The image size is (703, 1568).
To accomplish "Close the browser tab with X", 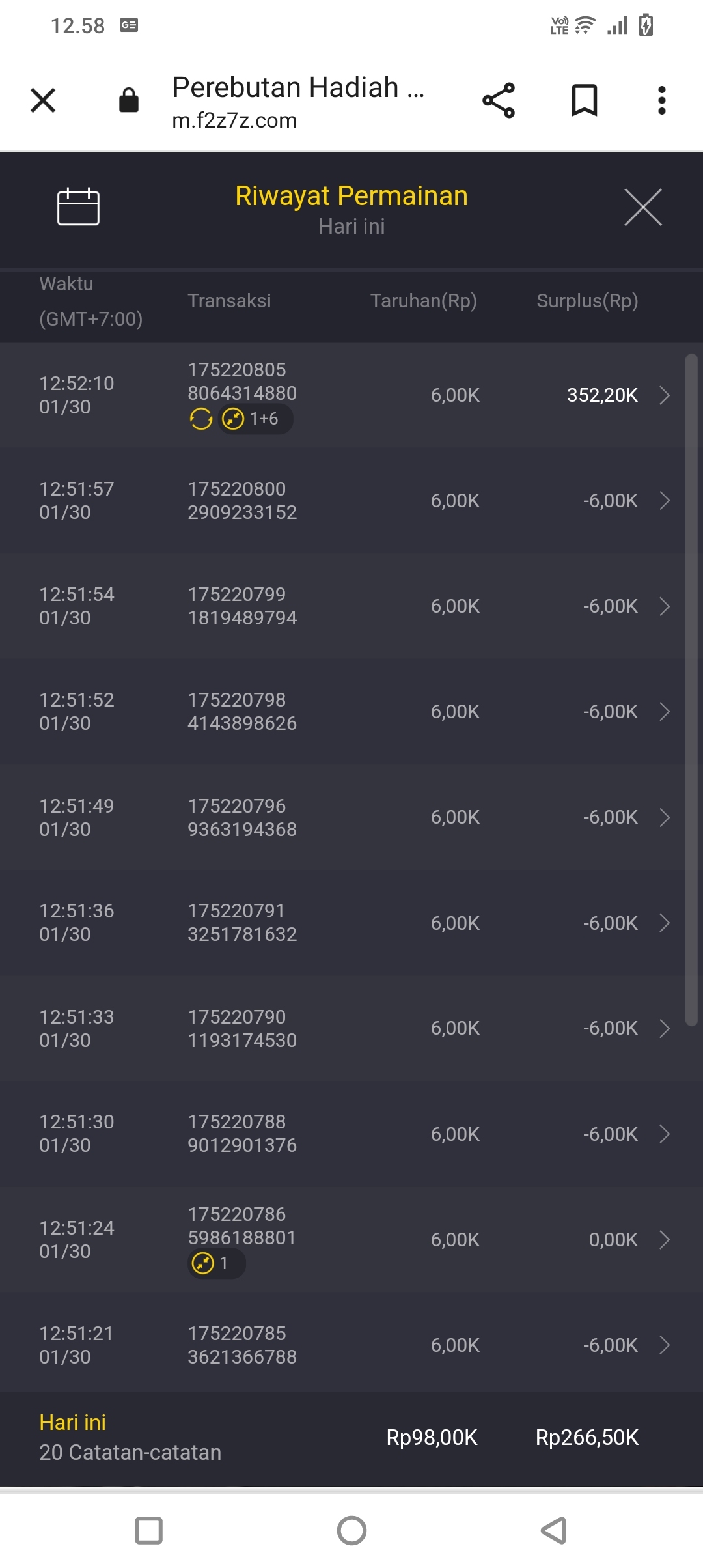I will pos(43,100).
